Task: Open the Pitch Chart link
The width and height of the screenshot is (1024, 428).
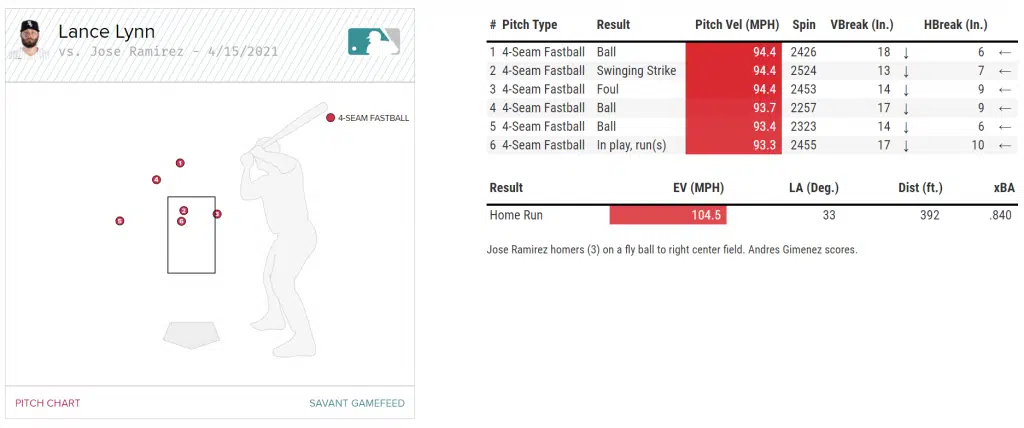Action: click(x=48, y=403)
